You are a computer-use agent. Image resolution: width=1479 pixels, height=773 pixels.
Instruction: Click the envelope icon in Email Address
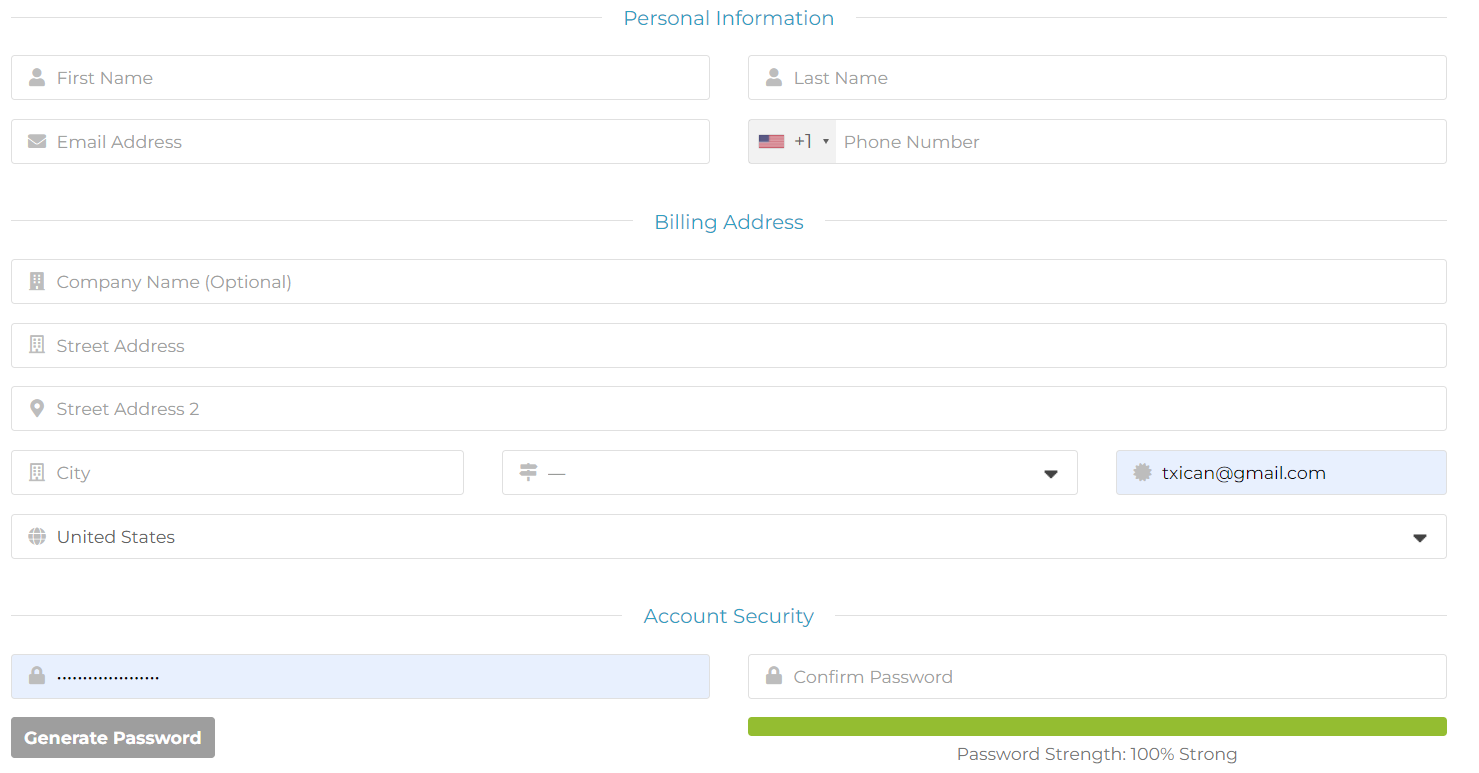[x=37, y=142]
